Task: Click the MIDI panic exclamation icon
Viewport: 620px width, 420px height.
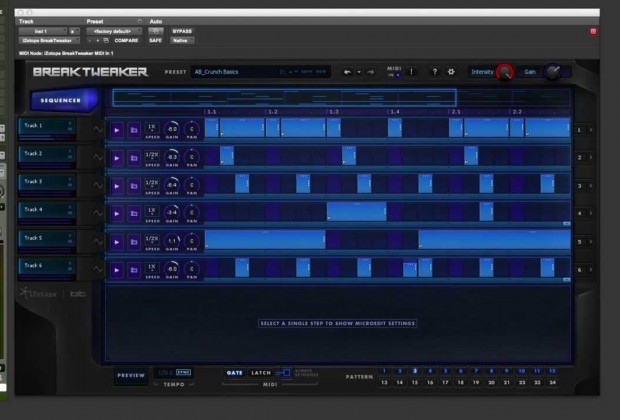Action: pyautogui.click(x=411, y=72)
